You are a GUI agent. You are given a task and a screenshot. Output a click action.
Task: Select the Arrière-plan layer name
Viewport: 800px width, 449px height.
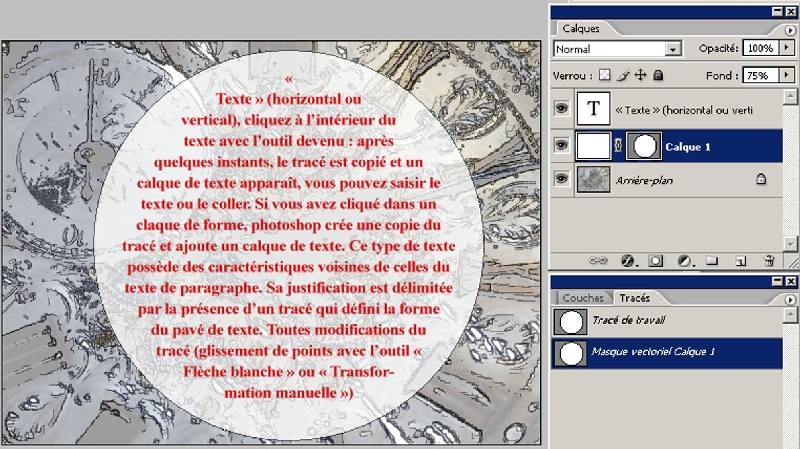[x=644, y=180]
